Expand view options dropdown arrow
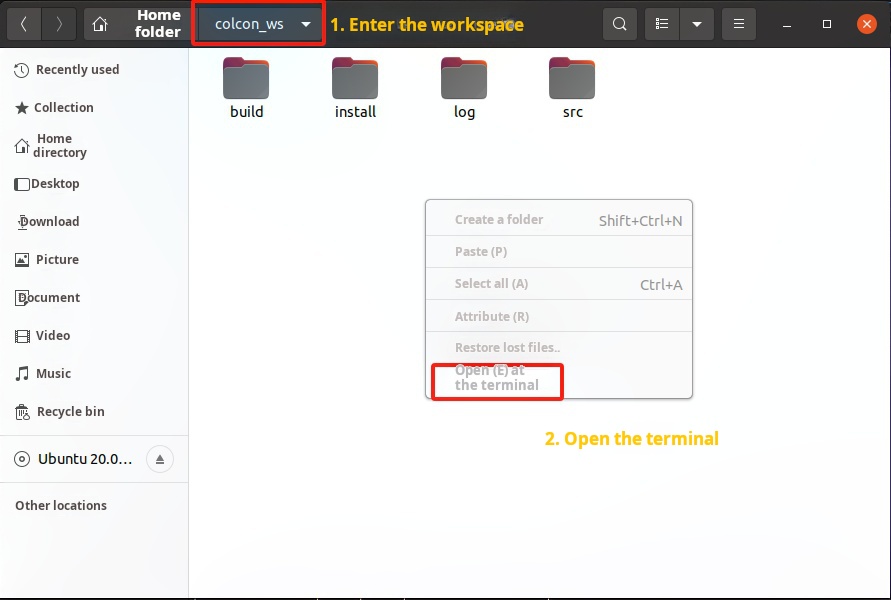 click(697, 24)
